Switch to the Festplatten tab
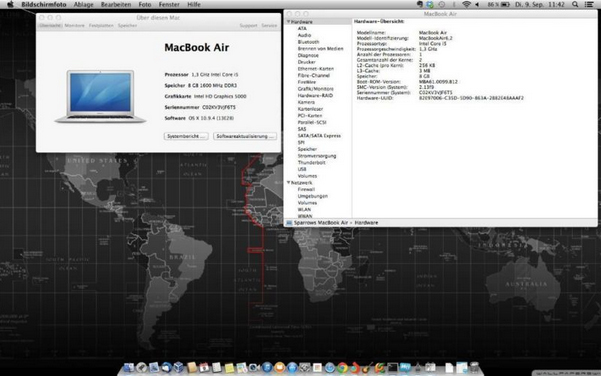The image size is (601, 376). pos(101,25)
